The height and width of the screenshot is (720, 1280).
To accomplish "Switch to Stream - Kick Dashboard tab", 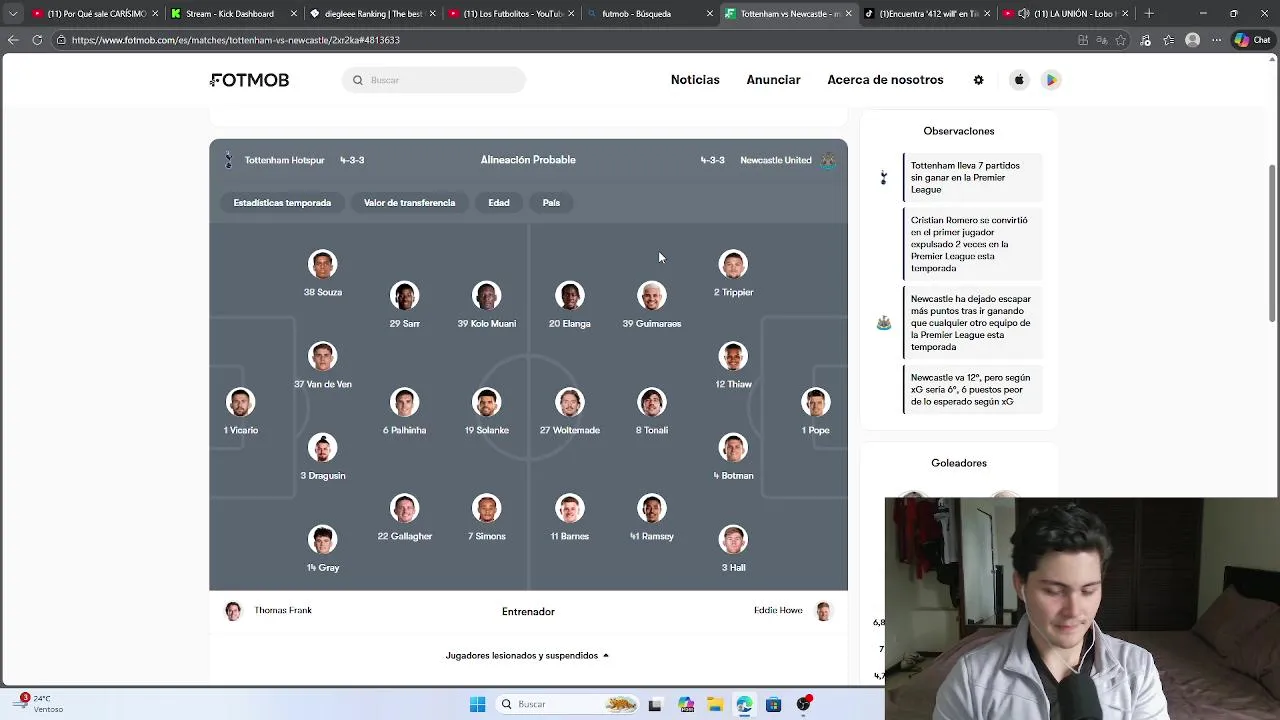I will click(233, 14).
